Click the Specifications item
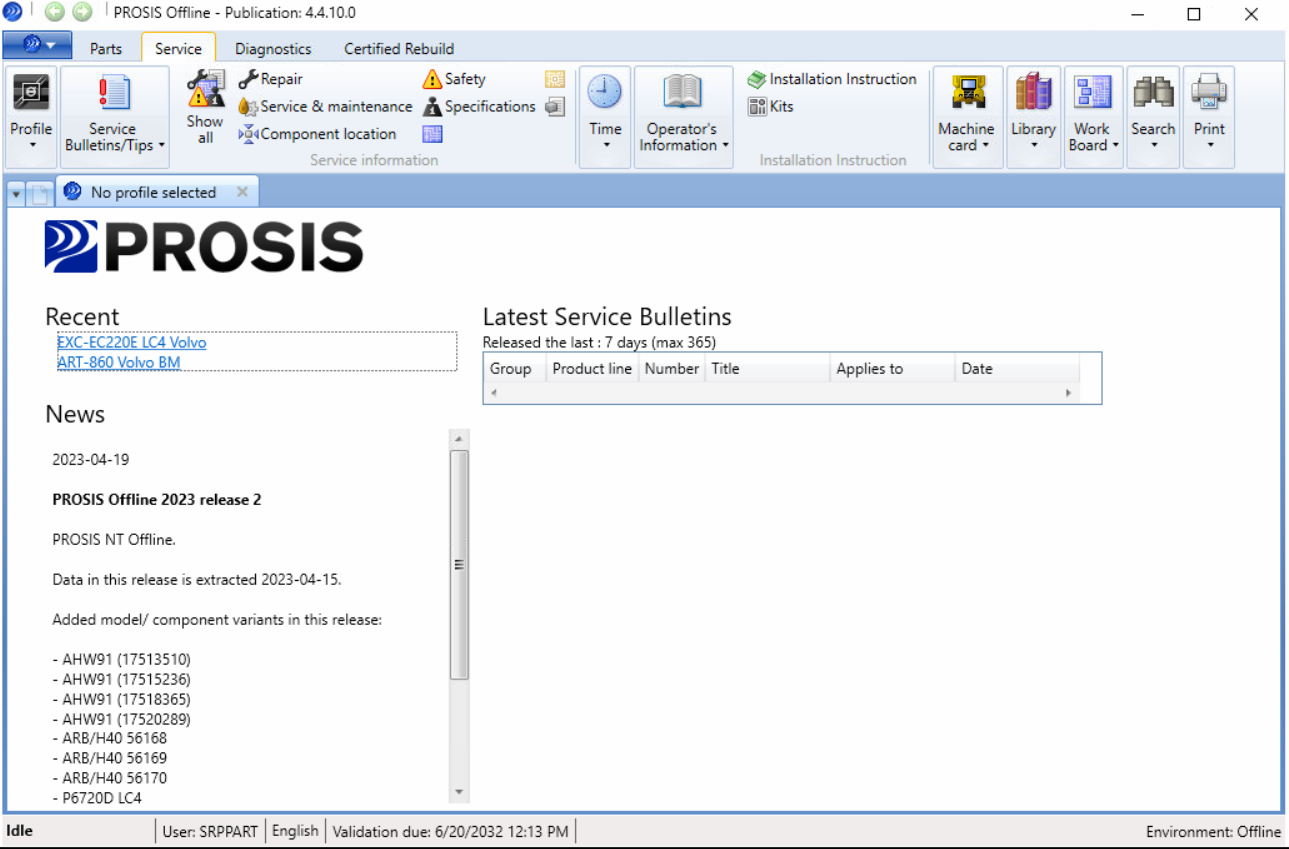Image resolution: width=1289 pixels, height=849 pixels. [480, 106]
